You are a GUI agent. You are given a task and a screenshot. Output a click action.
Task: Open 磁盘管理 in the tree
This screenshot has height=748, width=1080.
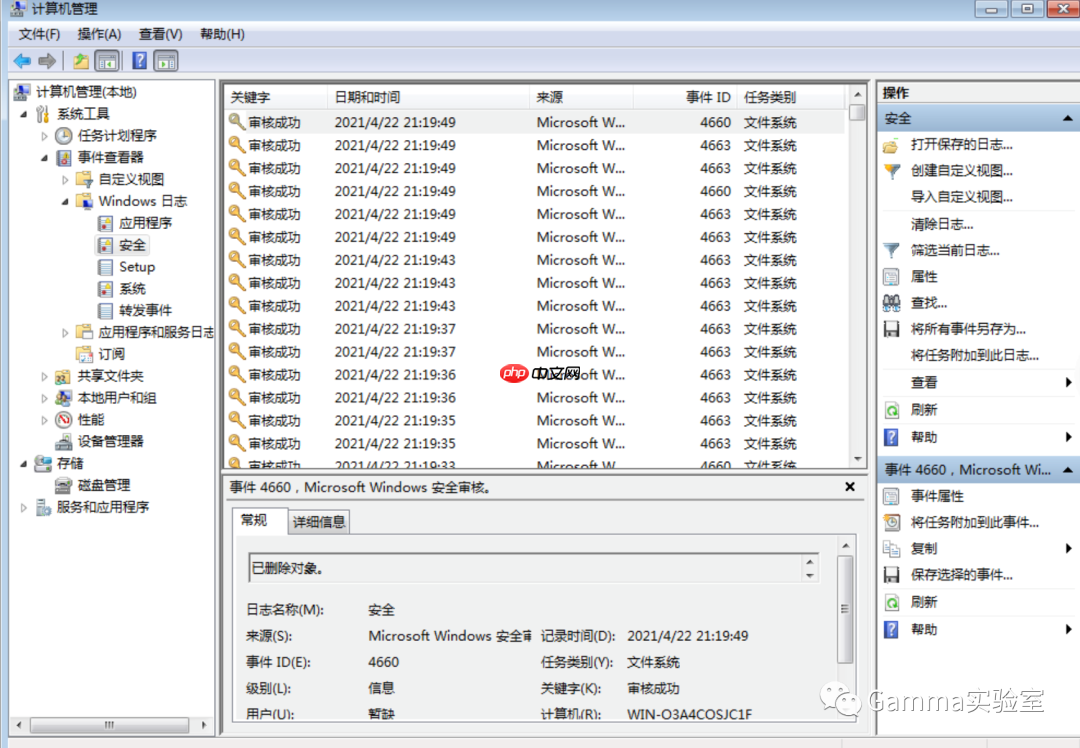[103, 486]
